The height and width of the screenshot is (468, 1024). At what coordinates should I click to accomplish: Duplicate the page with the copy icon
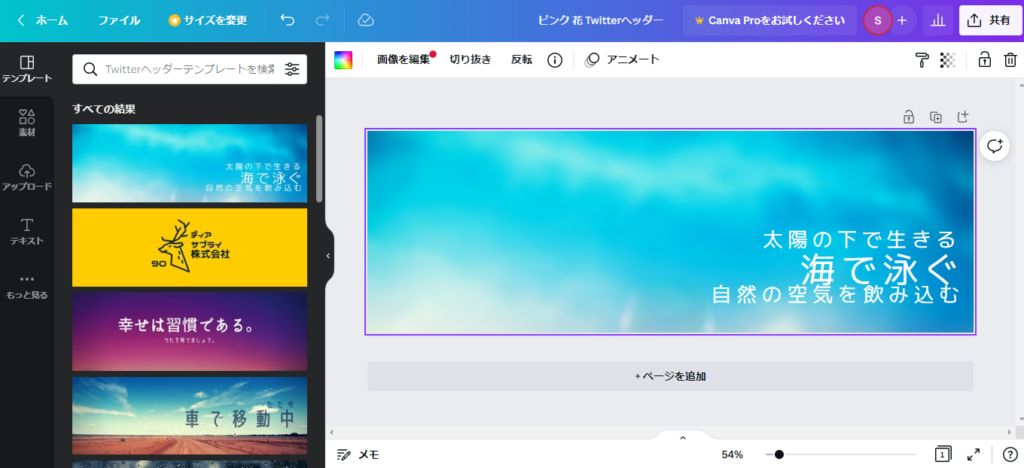tap(936, 117)
